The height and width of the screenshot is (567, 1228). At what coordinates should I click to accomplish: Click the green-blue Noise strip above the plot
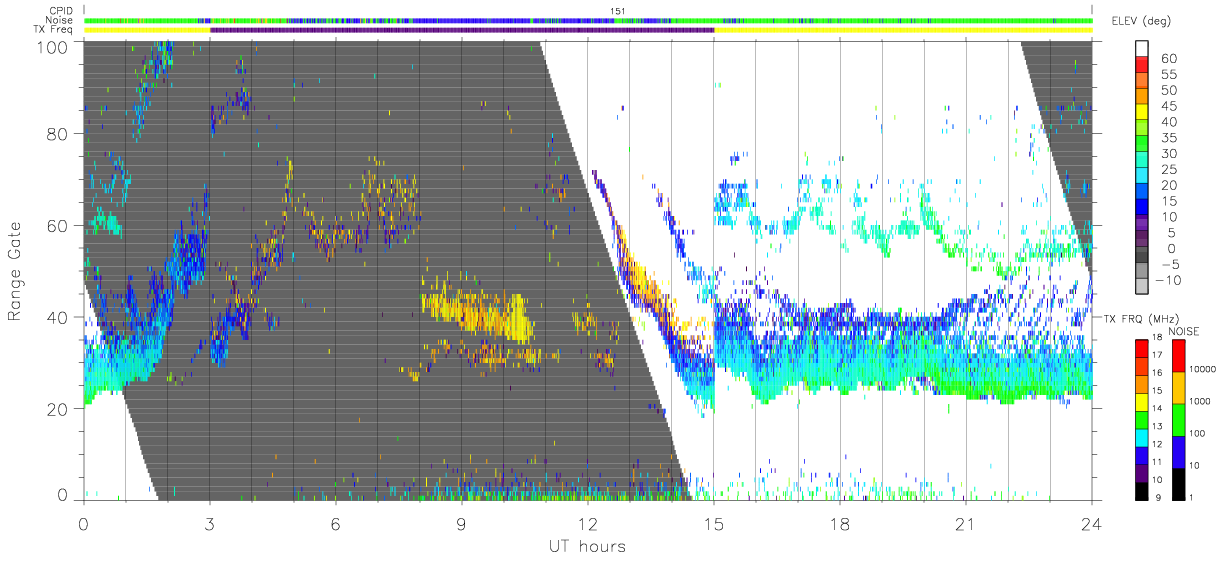[x=588, y=20]
